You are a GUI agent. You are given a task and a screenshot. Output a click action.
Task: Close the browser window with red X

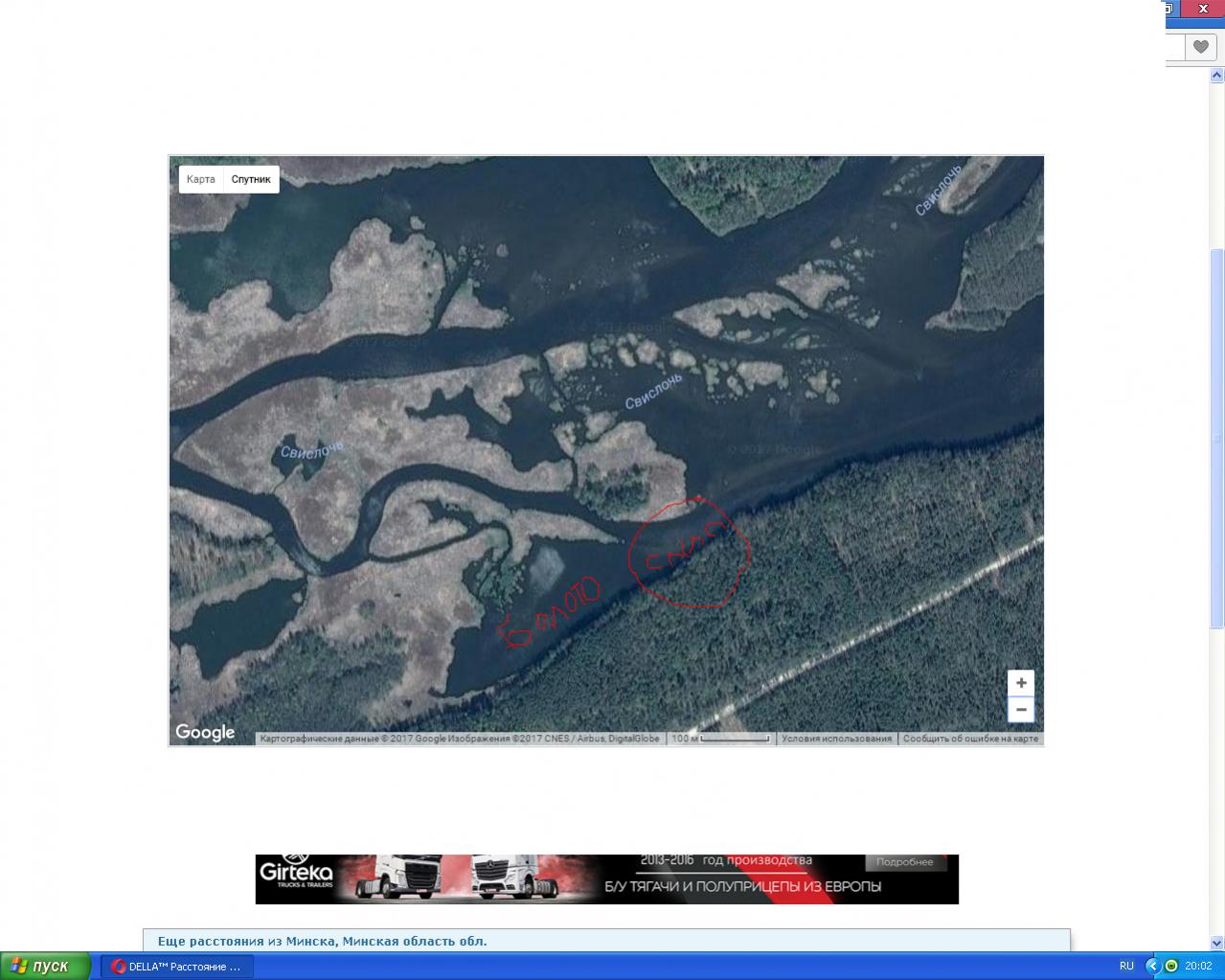tap(1204, 8)
